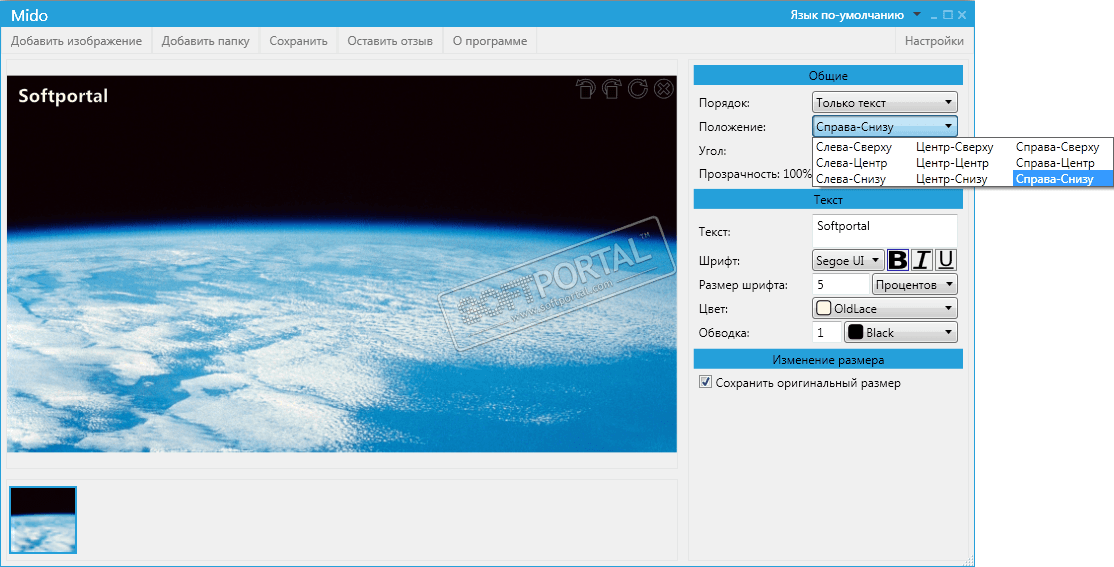Toggle Bold text formatting
Screen dimensions: 1114x567
(x=897, y=260)
